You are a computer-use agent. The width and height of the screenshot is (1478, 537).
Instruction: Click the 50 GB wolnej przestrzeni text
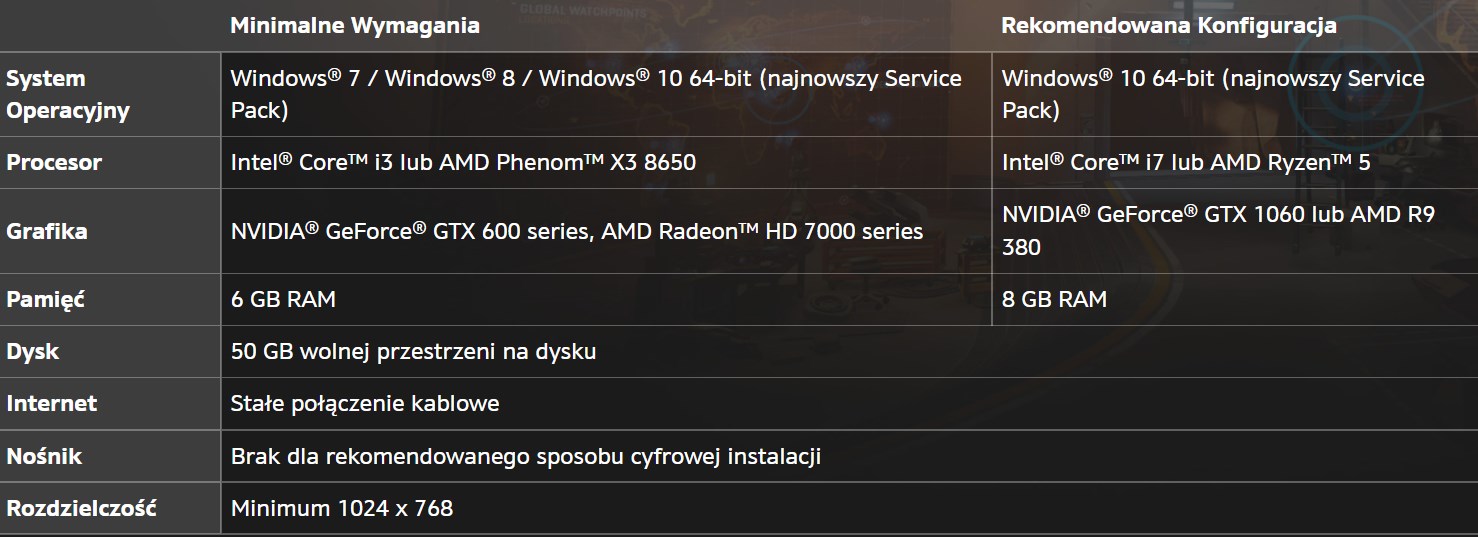413,351
